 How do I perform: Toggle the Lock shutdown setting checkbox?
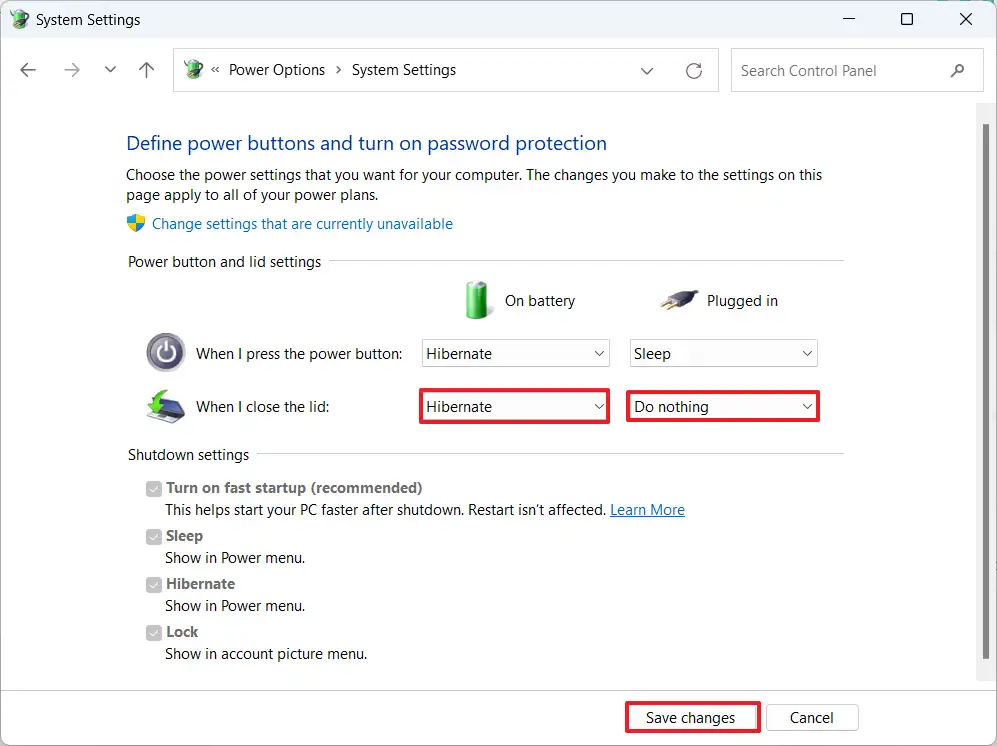click(x=154, y=633)
